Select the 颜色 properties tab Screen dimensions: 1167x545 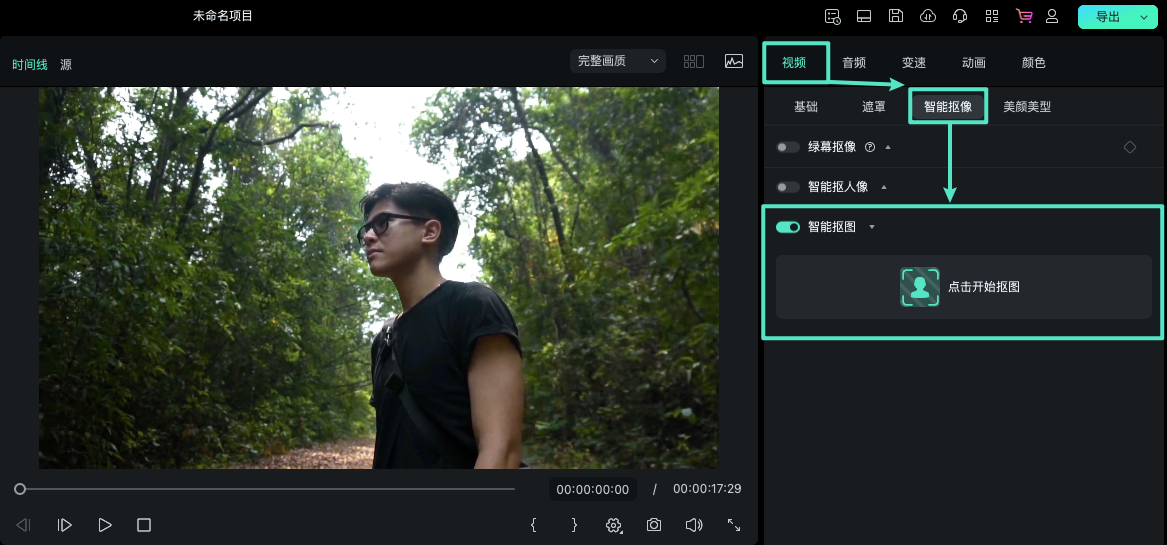[1034, 63]
